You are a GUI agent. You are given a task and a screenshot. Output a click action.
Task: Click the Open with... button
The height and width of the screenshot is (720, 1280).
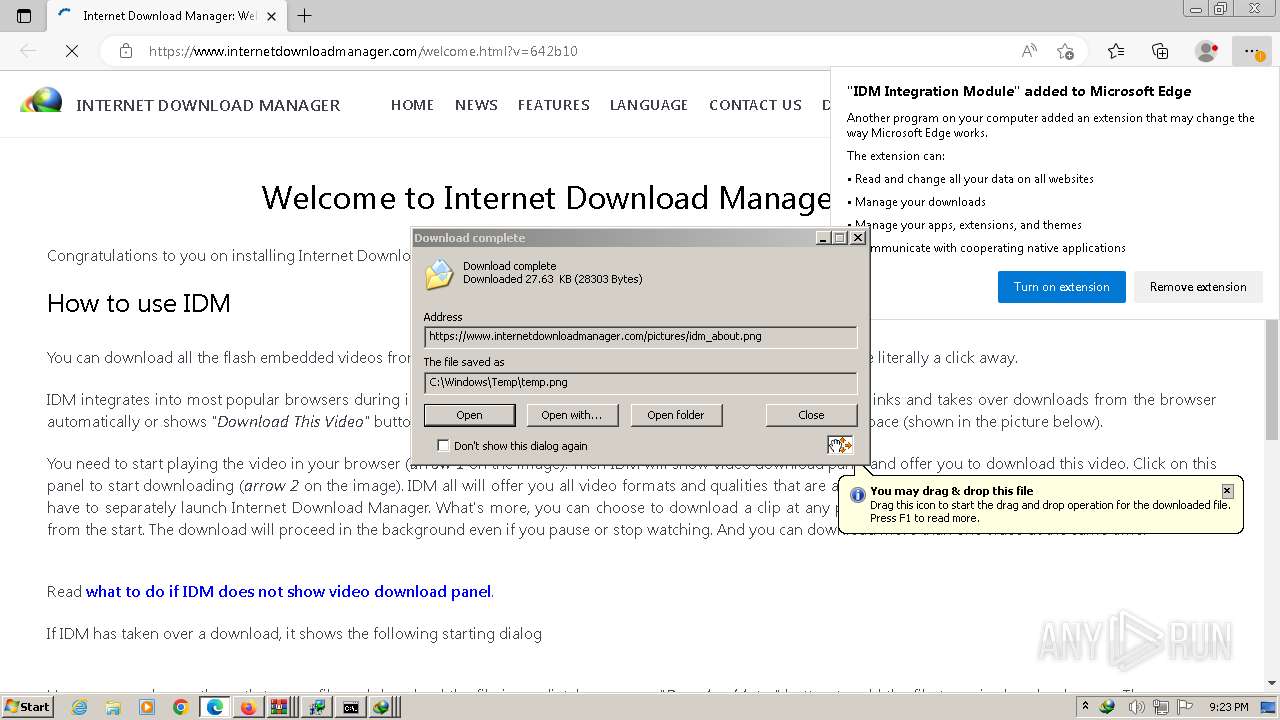click(572, 415)
